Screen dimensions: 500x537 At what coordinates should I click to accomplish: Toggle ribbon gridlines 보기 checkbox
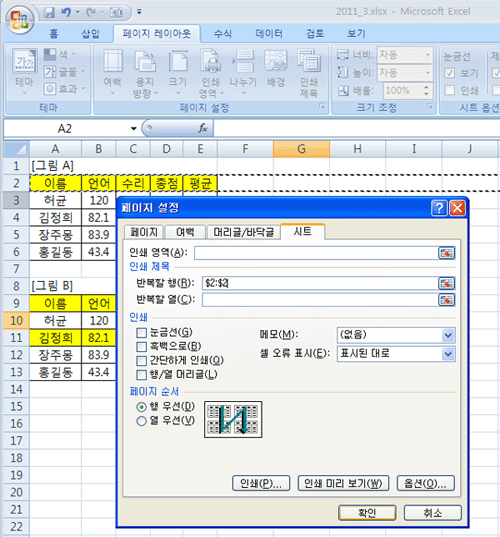point(449,73)
